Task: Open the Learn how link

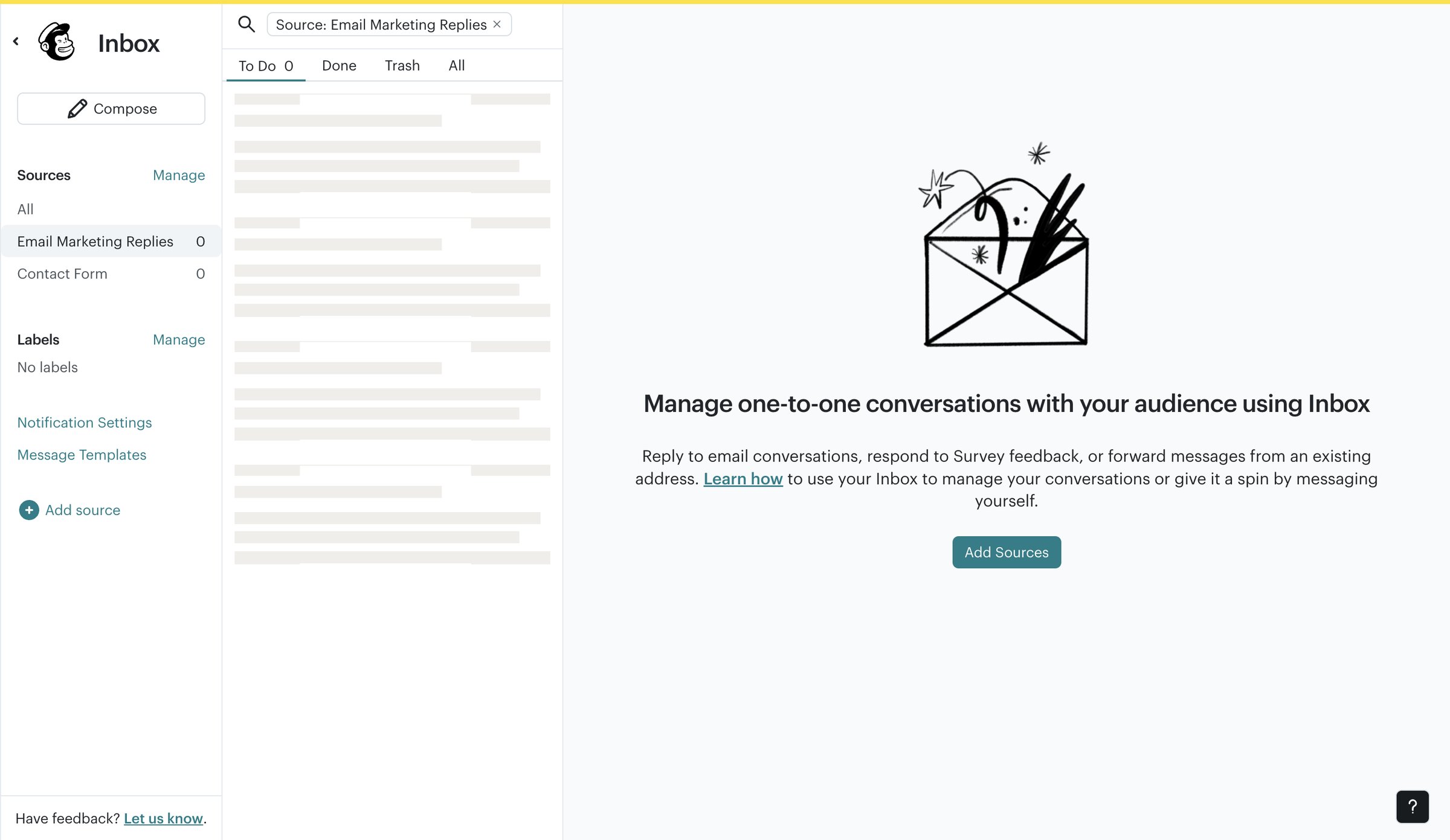Action: pos(743,479)
